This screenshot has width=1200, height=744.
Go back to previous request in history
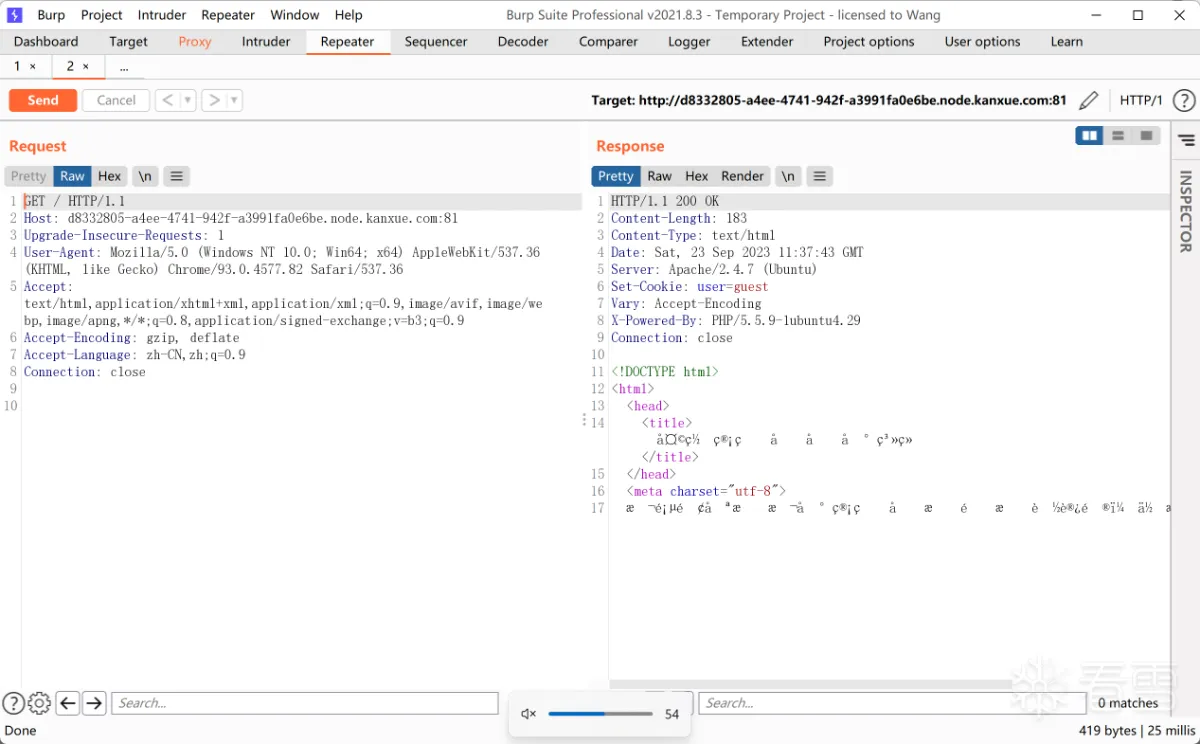tap(167, 100)
